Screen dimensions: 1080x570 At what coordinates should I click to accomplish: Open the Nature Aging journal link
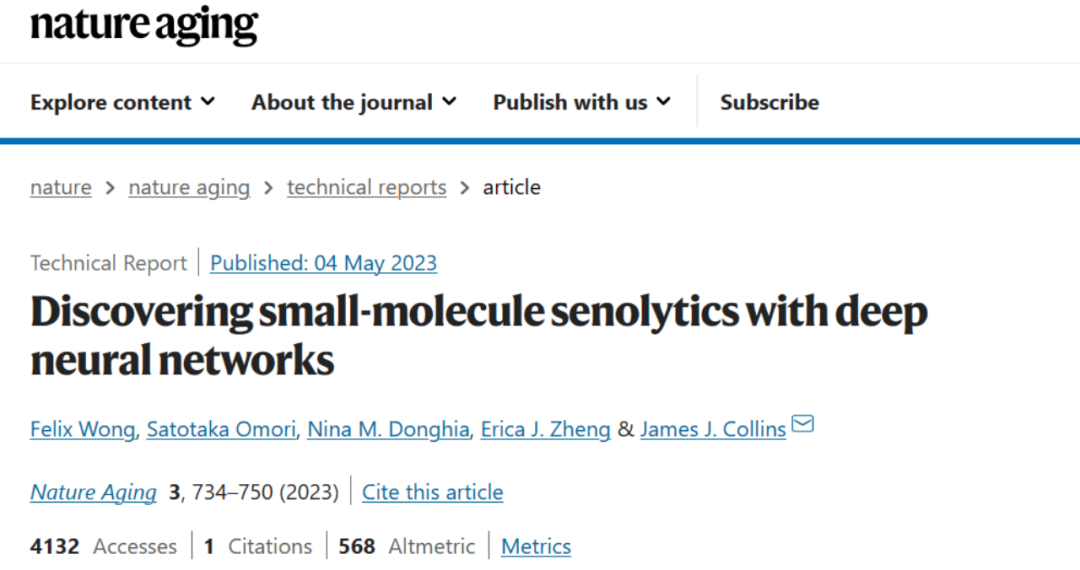pyautogui.click(x=94, y=492)
